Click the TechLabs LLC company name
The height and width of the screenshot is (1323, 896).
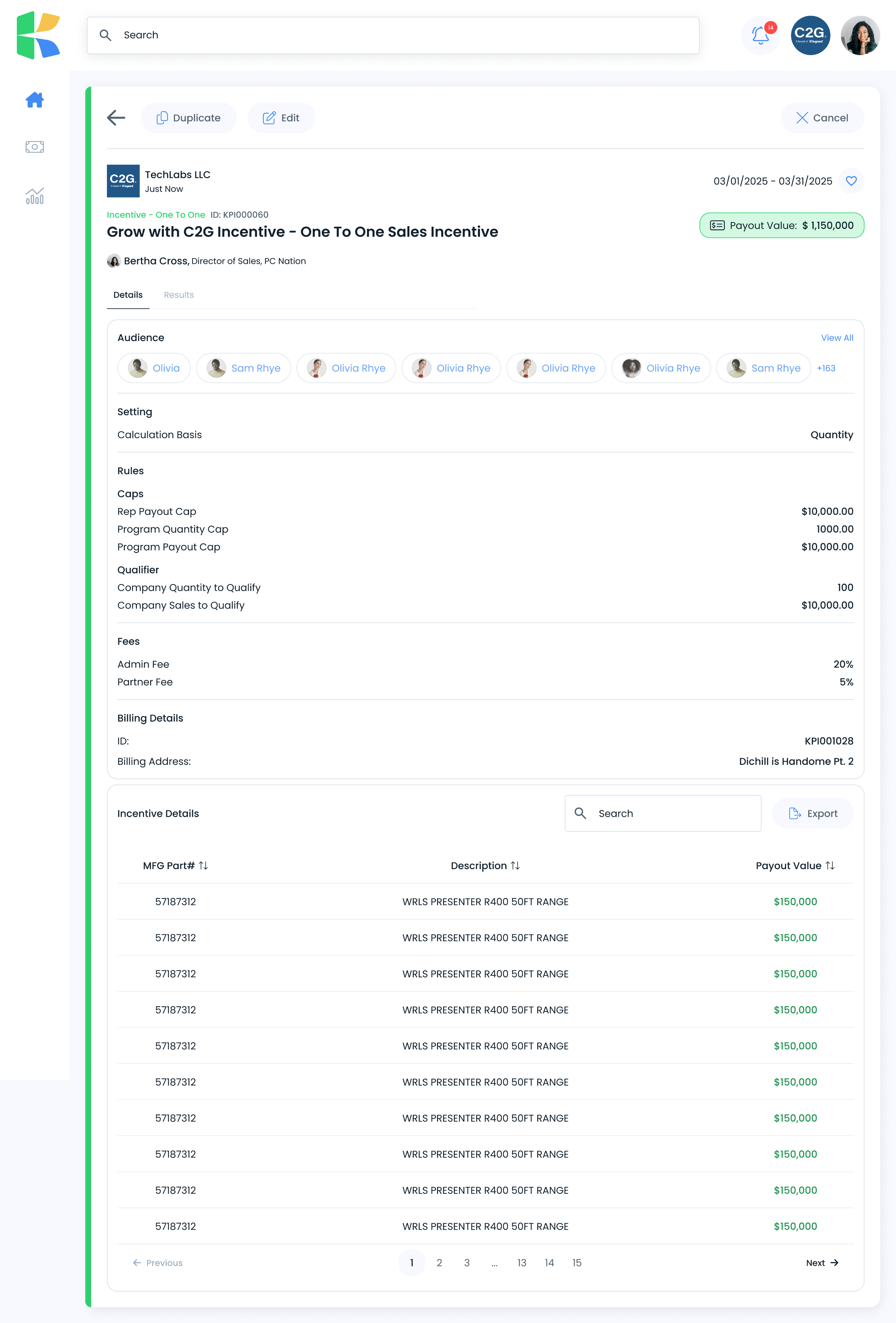click(x=178, y=175)
